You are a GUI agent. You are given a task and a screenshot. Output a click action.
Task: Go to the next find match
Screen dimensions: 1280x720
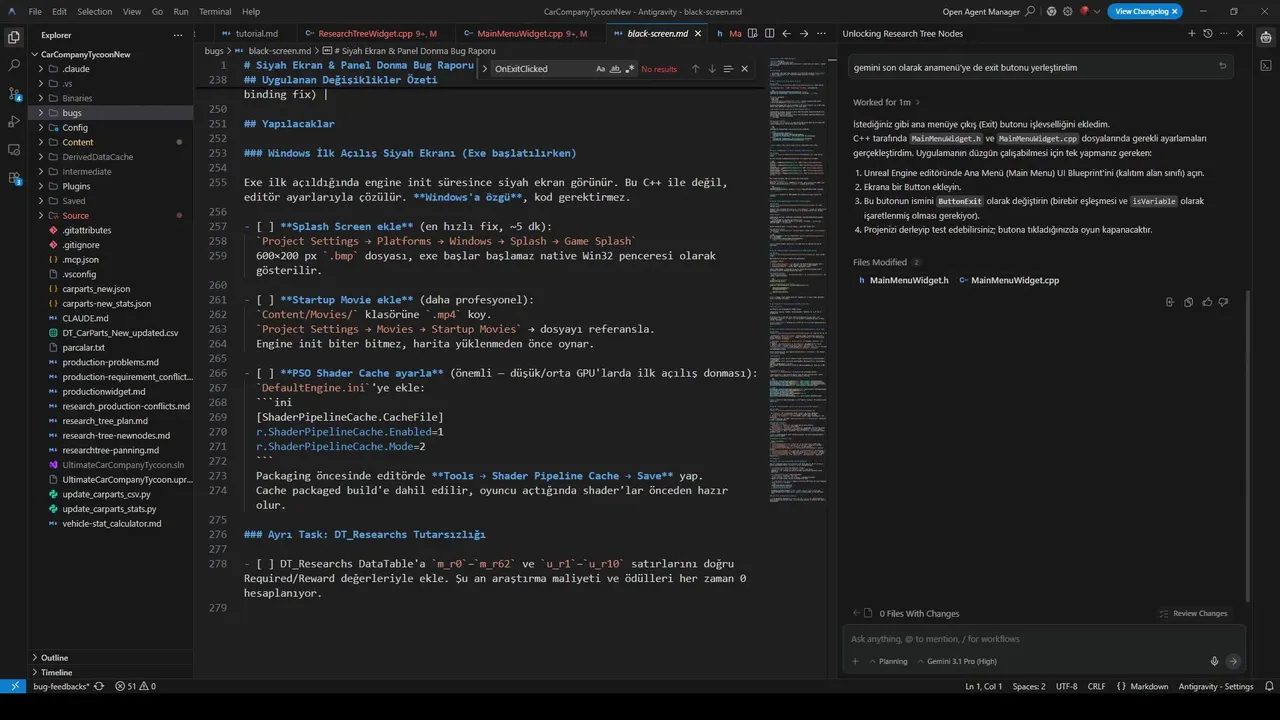click(712, 69)
